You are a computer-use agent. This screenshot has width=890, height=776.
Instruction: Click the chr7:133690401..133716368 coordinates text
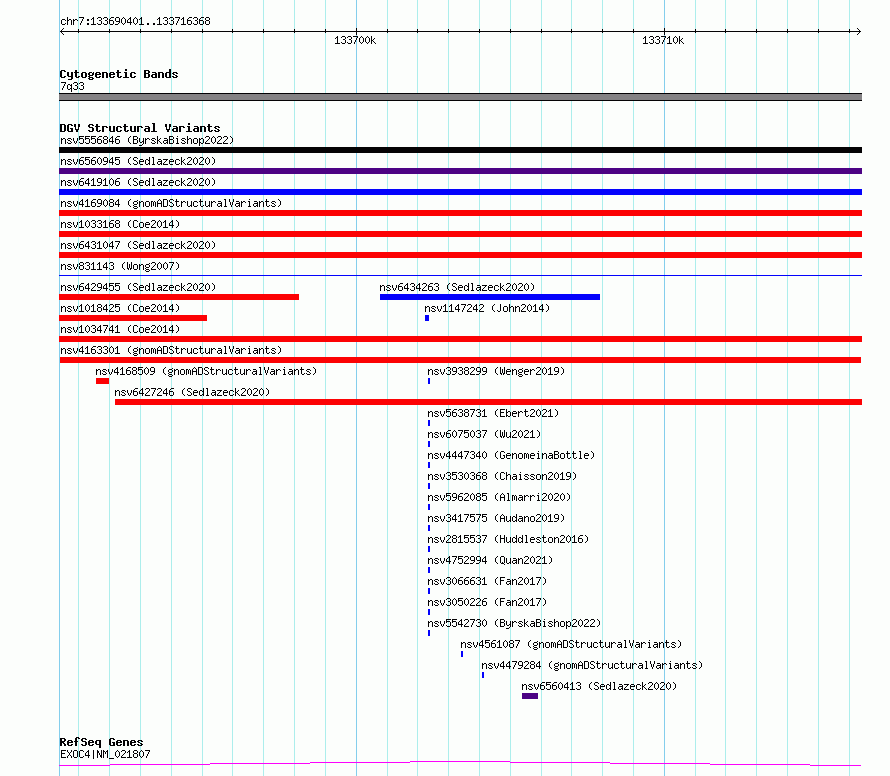coord(135,21)
